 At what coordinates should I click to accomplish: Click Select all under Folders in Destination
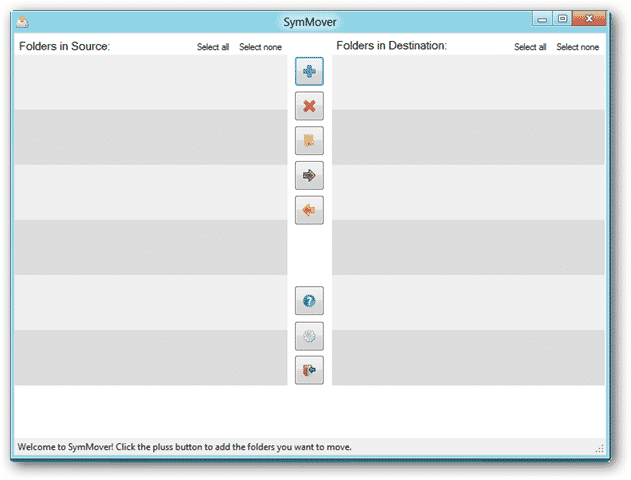(530, 47)
